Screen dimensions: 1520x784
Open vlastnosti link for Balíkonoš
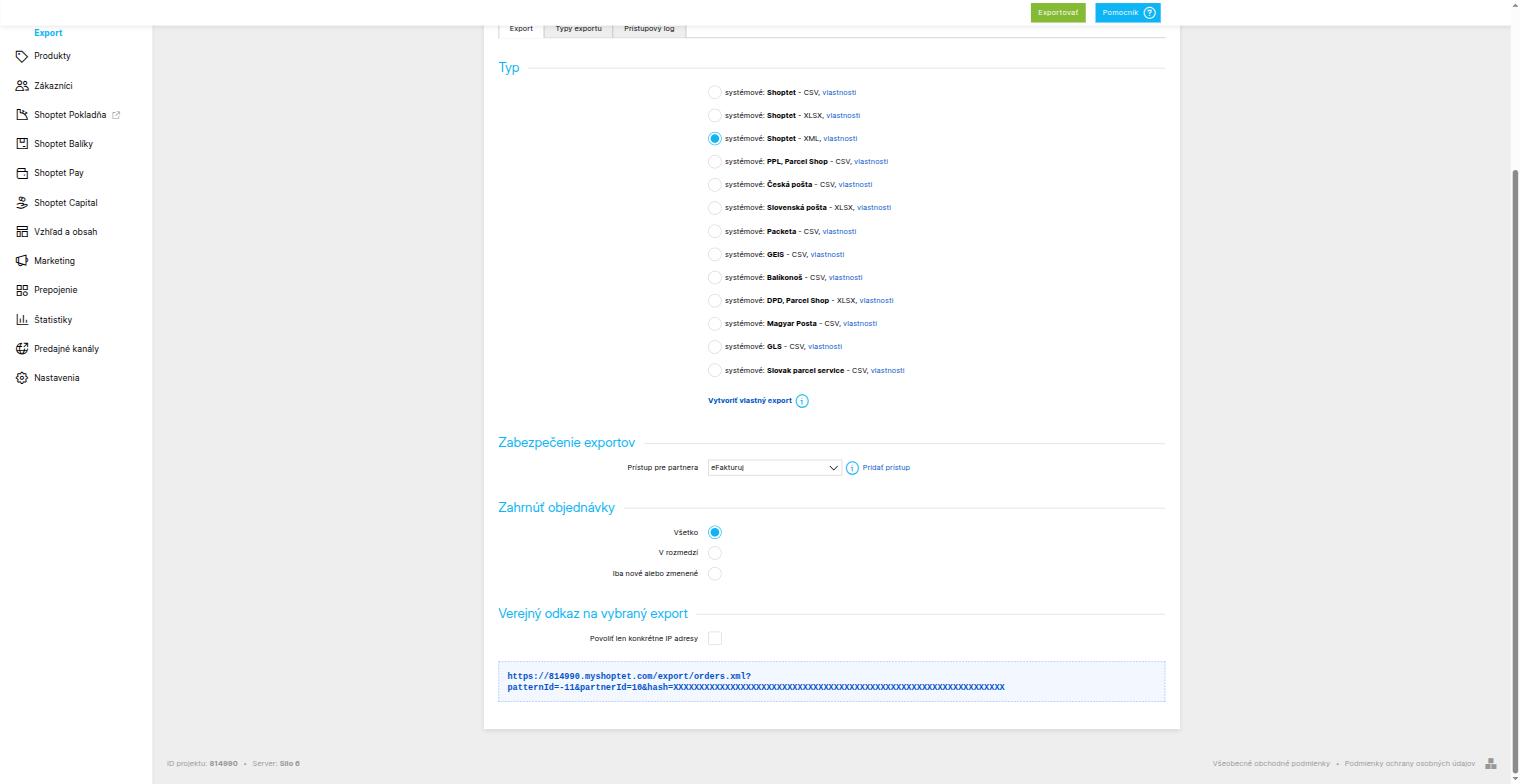point(845,278)
